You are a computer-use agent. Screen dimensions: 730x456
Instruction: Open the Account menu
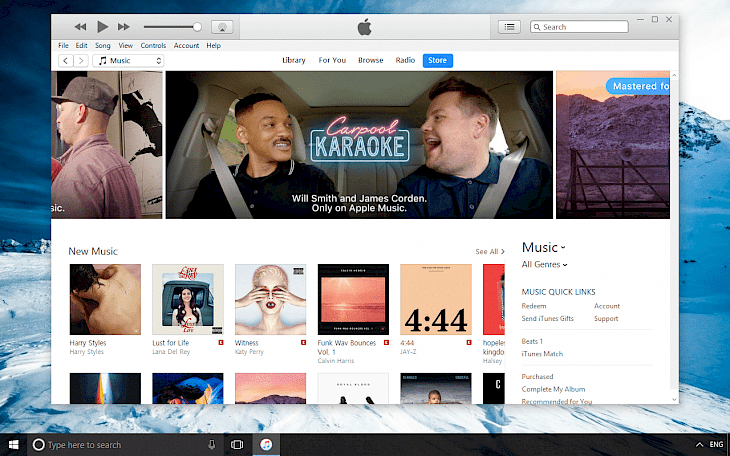coord(186,45)
